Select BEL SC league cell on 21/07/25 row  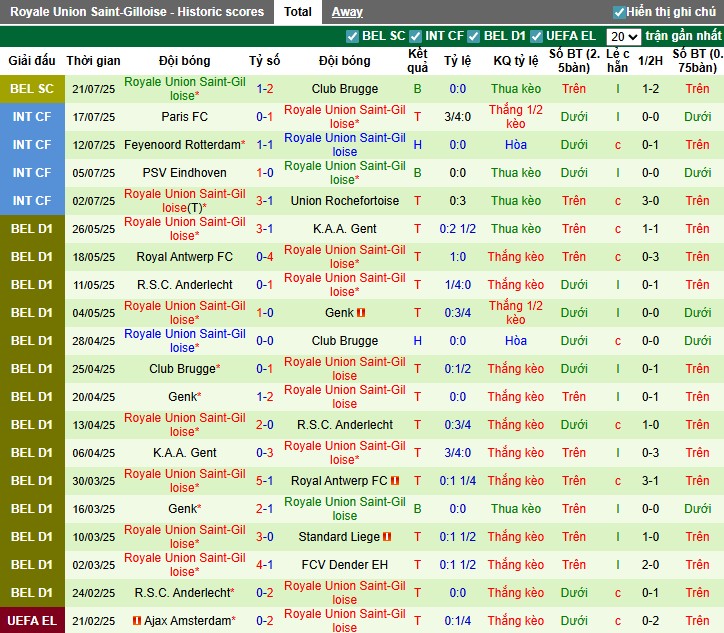coord(32,89)
